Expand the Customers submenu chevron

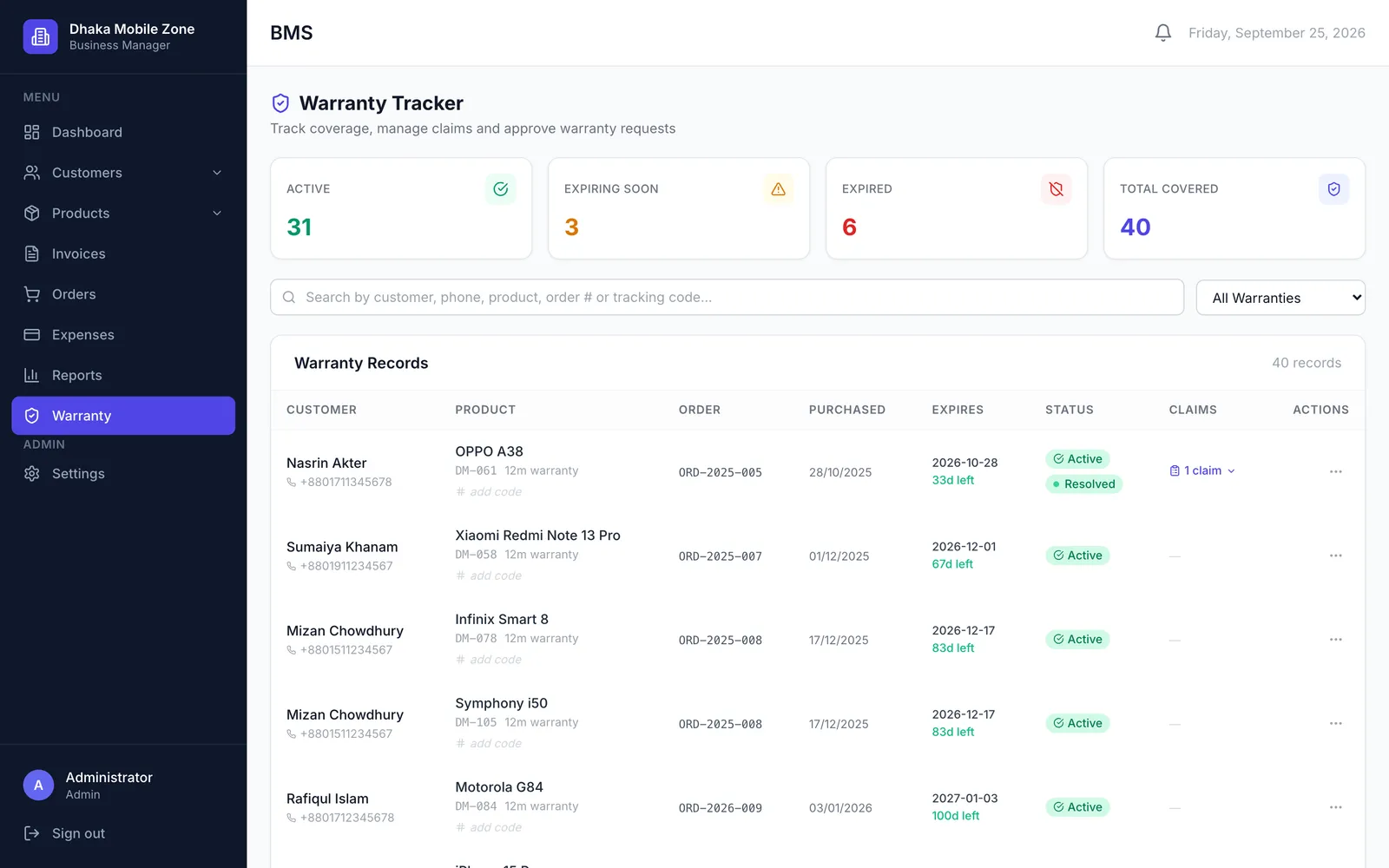pyautogui.click(x=217, y=173)
